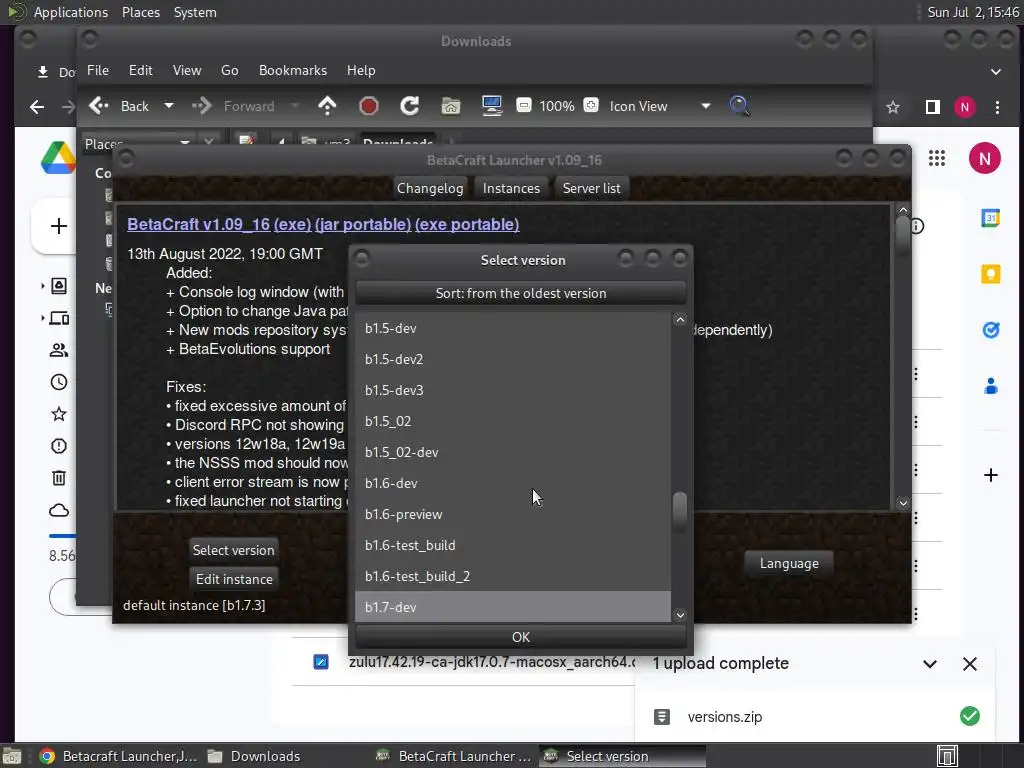Viewport: 1024px width, 768px height.
Task: Toggle sort order from the oldest version
Action: click(520, 293)
